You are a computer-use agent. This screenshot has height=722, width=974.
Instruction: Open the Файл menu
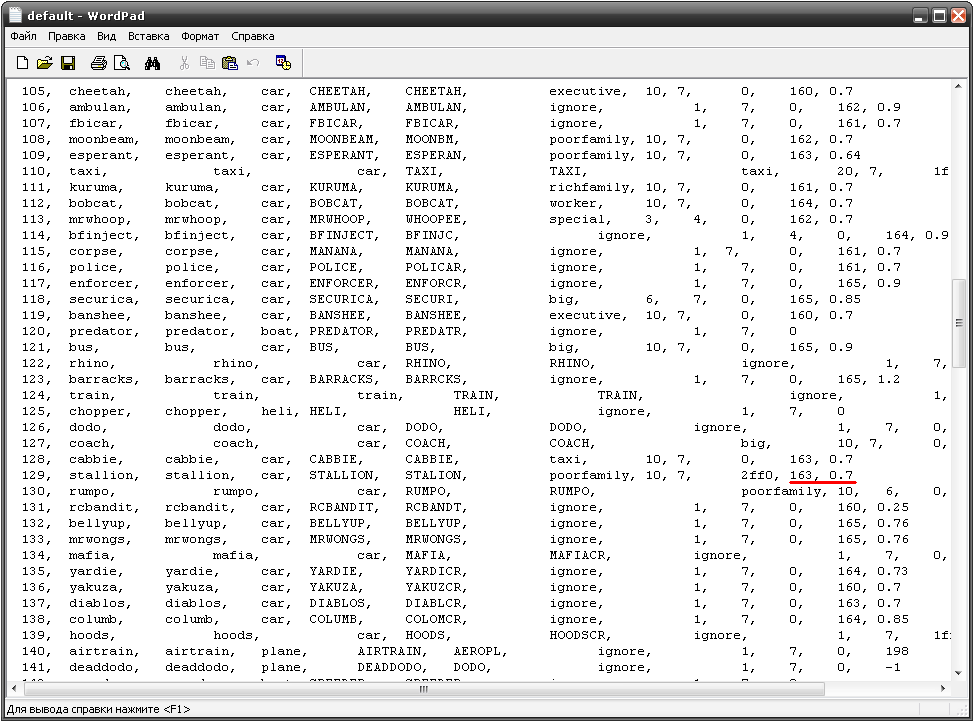click(x=23, y=36)
